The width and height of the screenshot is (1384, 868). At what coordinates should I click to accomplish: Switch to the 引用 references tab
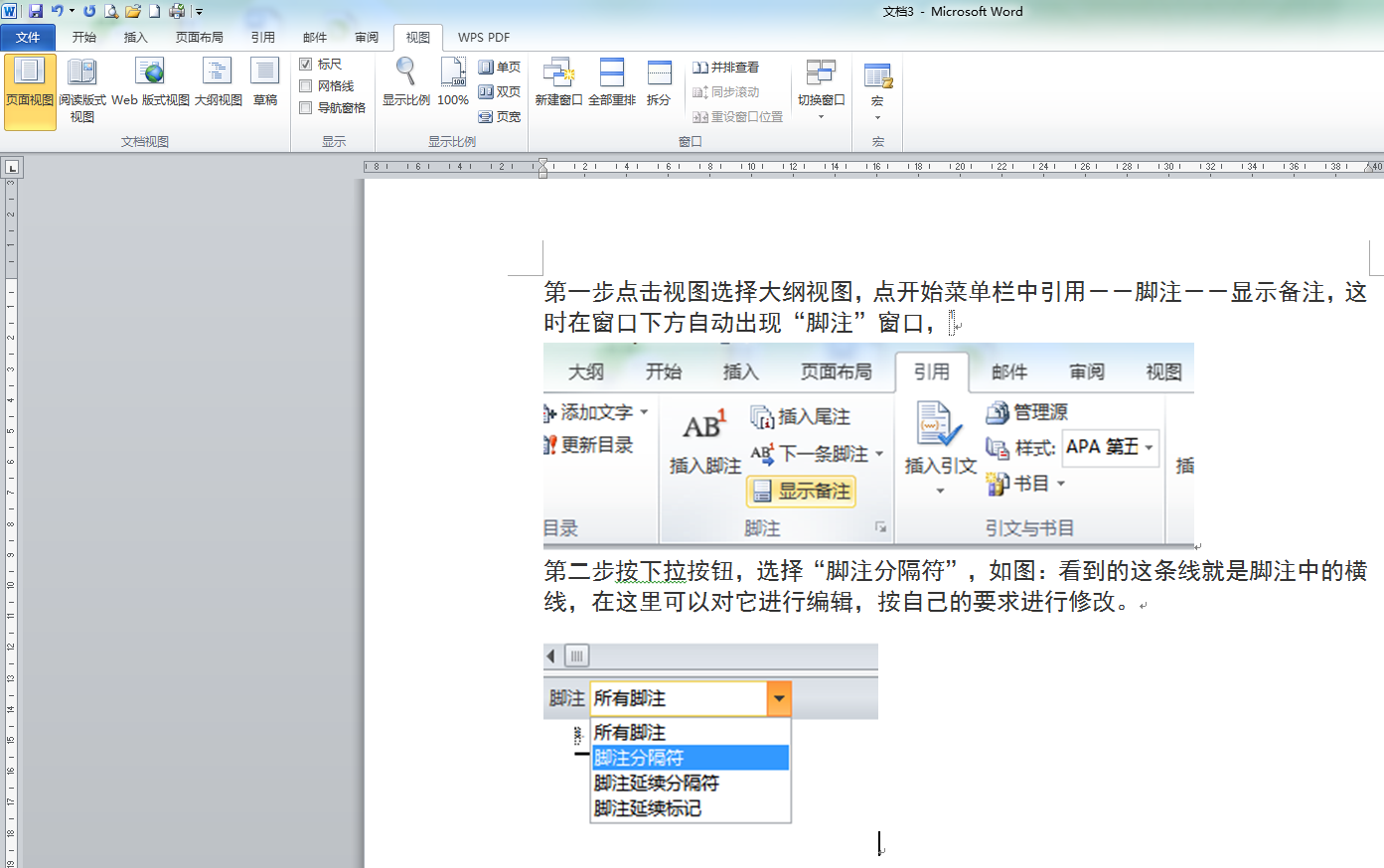(262, 38)
